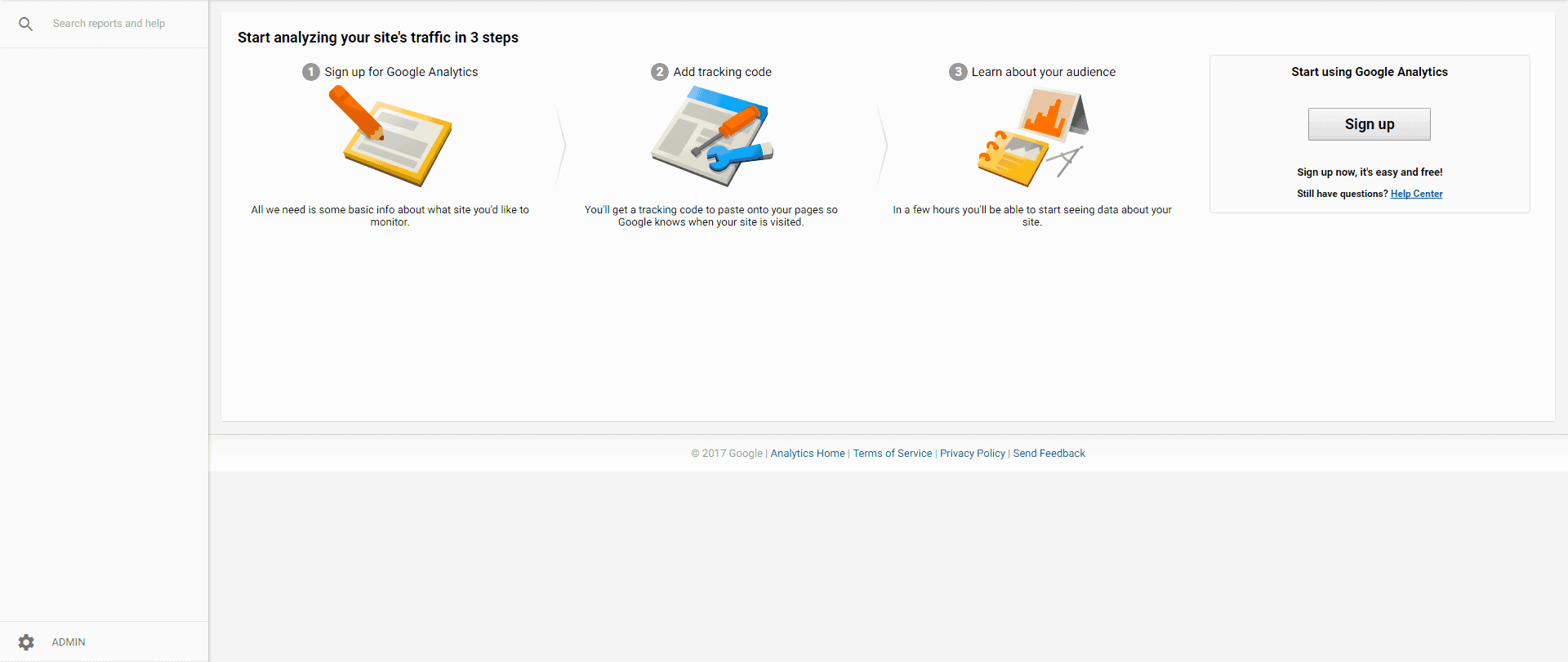Focus the Search reports and help field
Image resolution: width=1568 pixels, height=662 pixels.
coord(109,24)
